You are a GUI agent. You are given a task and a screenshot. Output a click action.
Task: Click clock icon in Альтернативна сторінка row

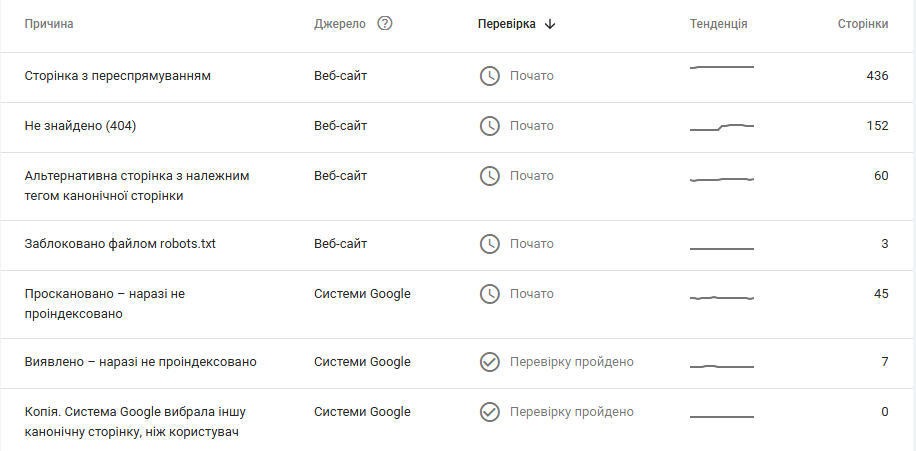489,176
